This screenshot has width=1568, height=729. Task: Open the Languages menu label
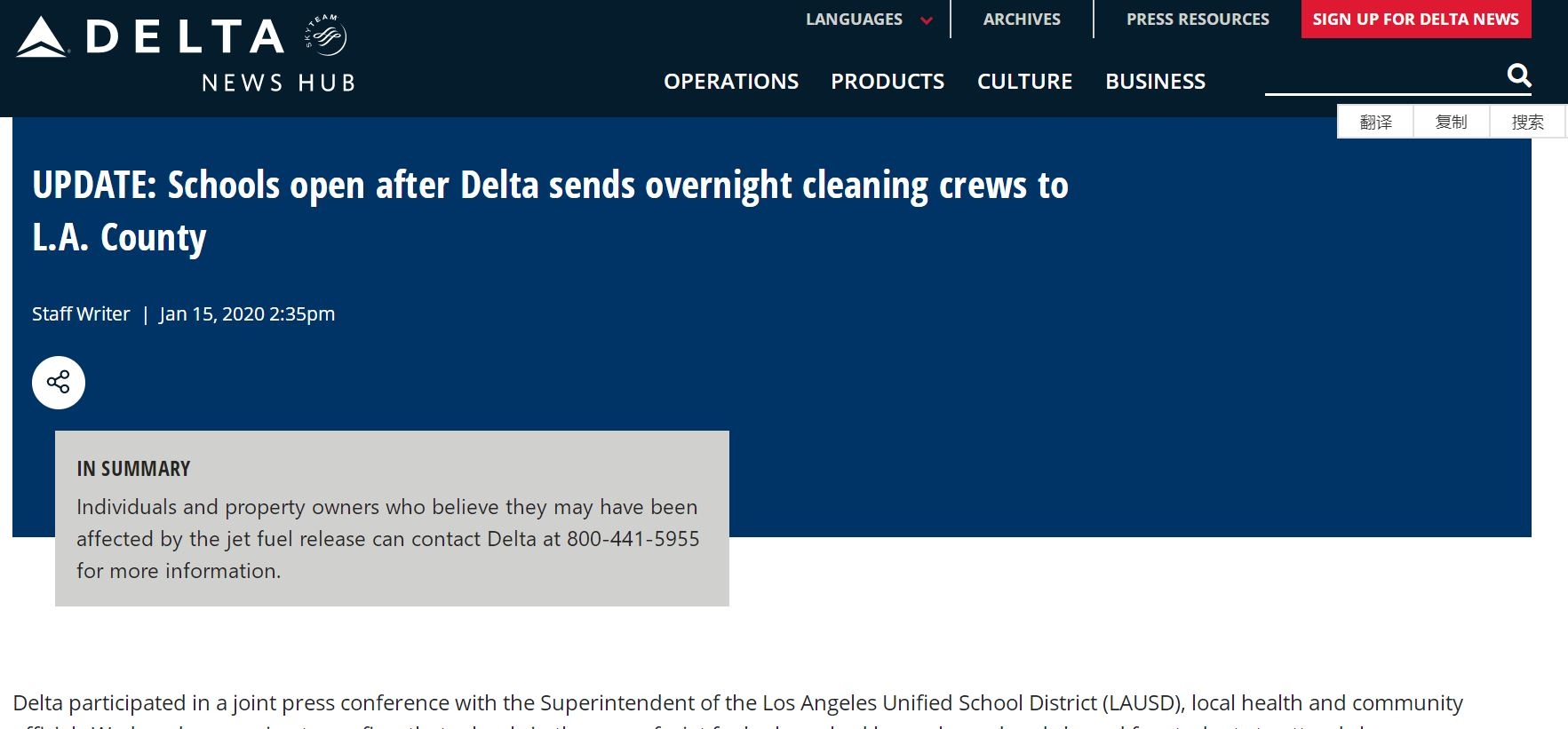pyautogui.click(x=853, y=20)
